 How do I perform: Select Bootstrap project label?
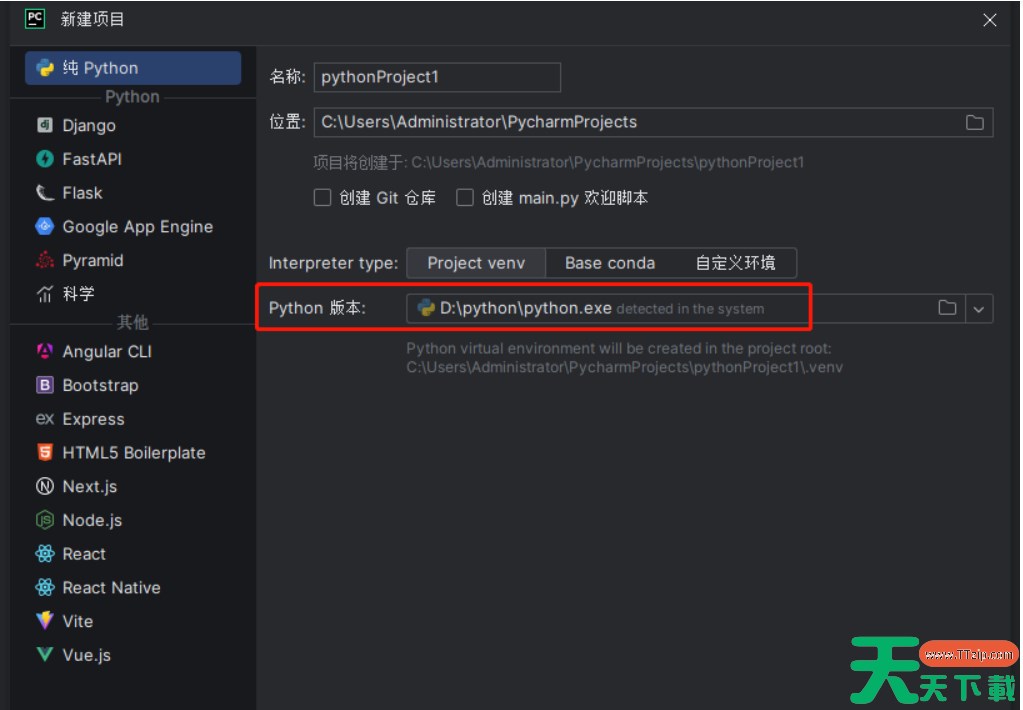pos(100,386)
